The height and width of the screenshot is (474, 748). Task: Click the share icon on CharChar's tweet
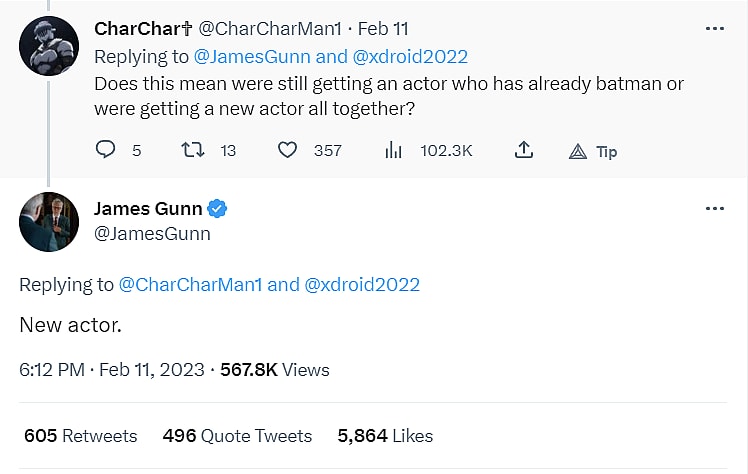tap(522, 150)
